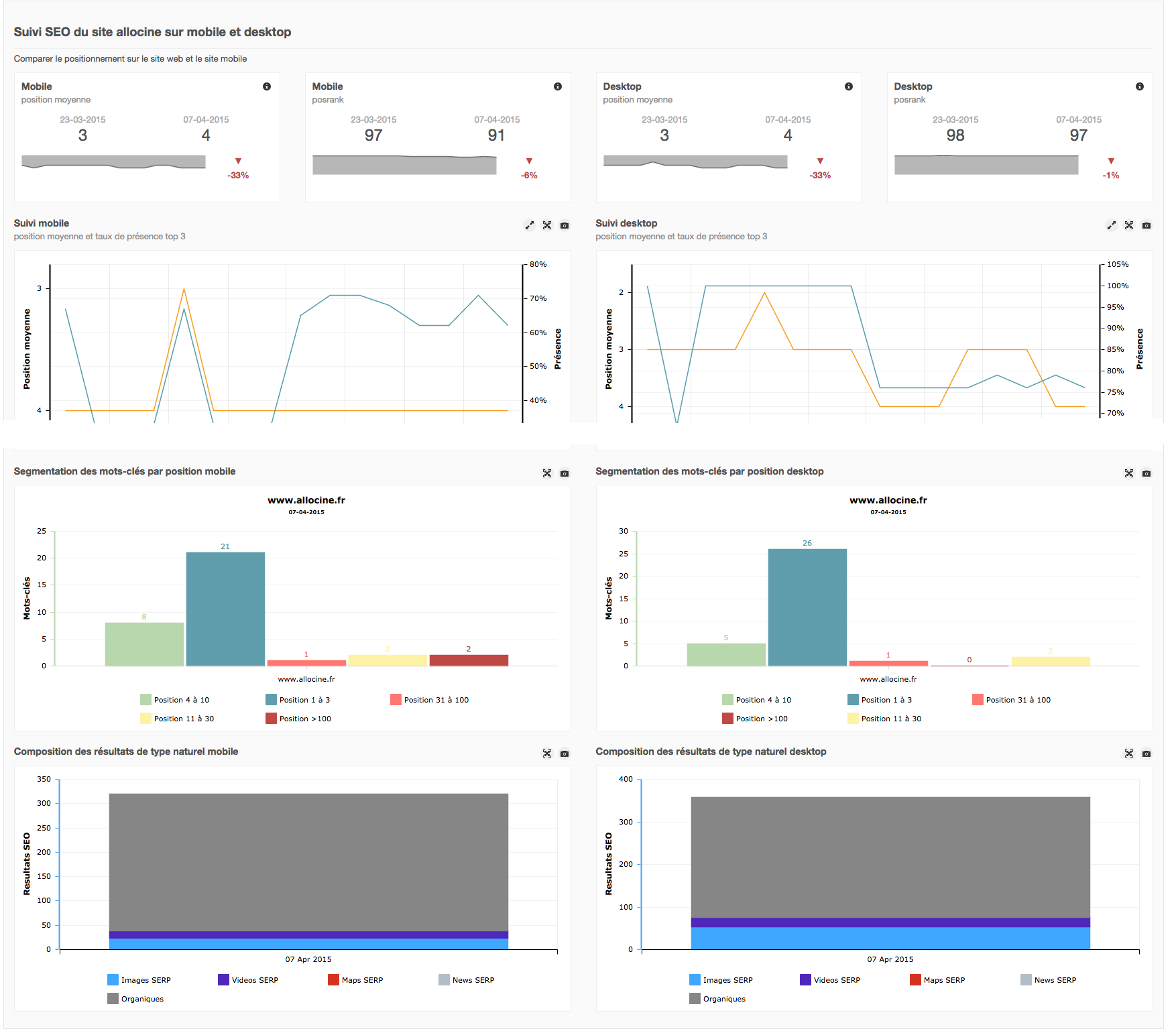Open Suivi desktop chart in fullscreen
The width and height of the screenshot is (1176, 1029).
[x=1129, y=225]
